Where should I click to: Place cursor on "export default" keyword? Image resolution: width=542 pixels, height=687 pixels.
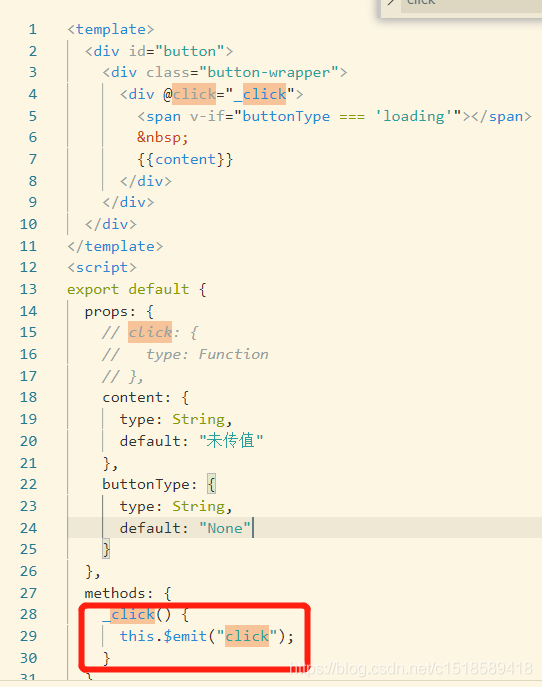click(128, 290)
